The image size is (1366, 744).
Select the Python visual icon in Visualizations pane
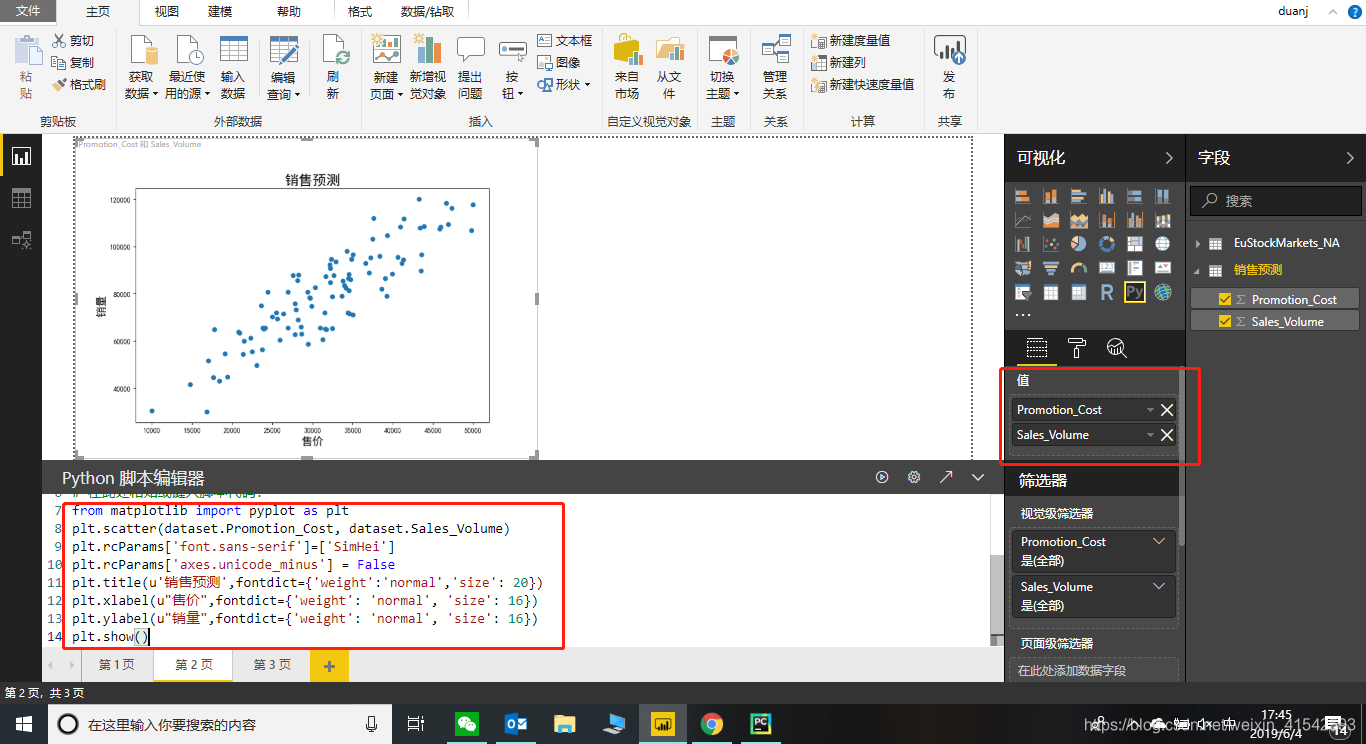click(x=1135, y=292)
